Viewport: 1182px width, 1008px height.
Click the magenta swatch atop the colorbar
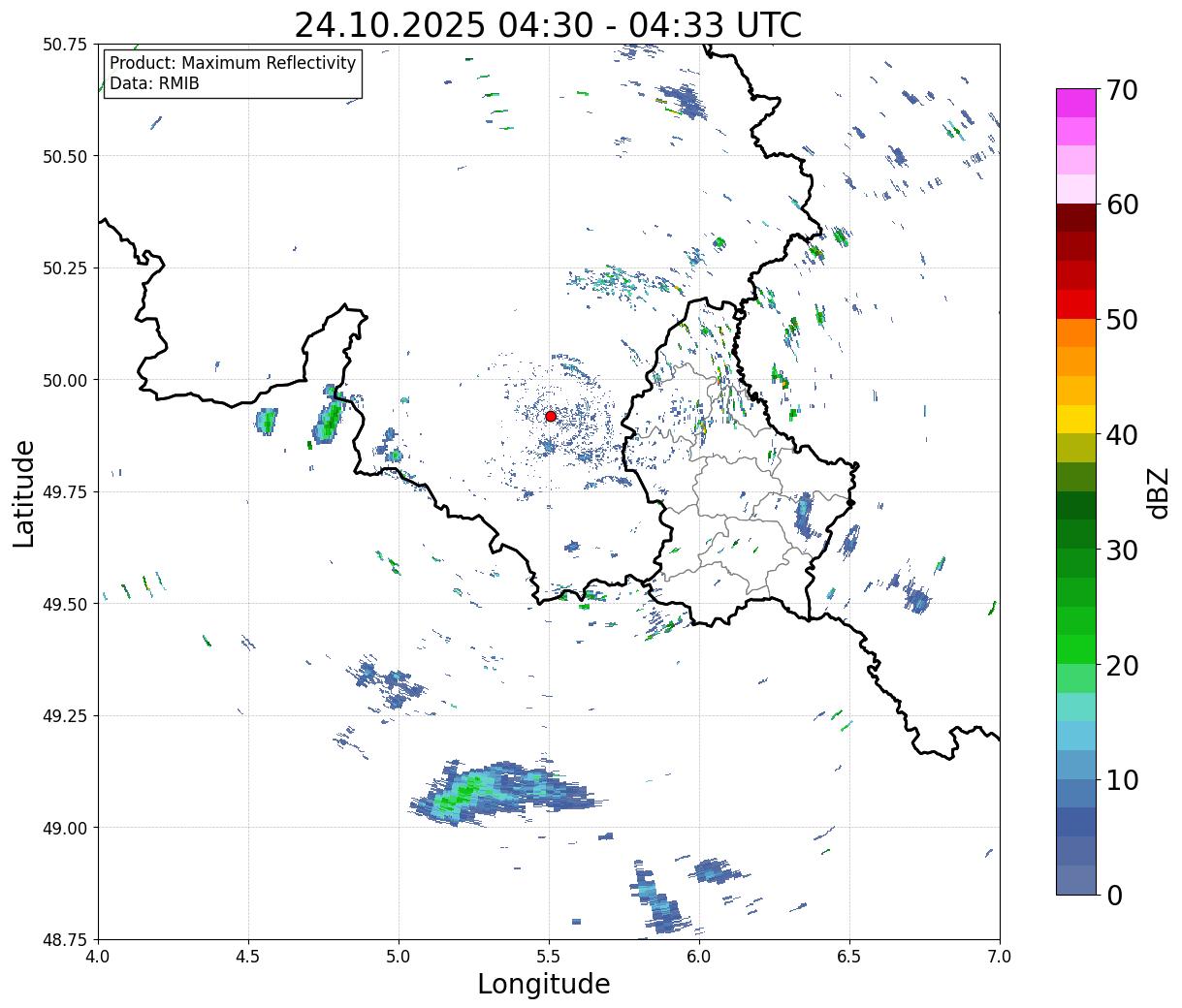(x=1076, y=103)
